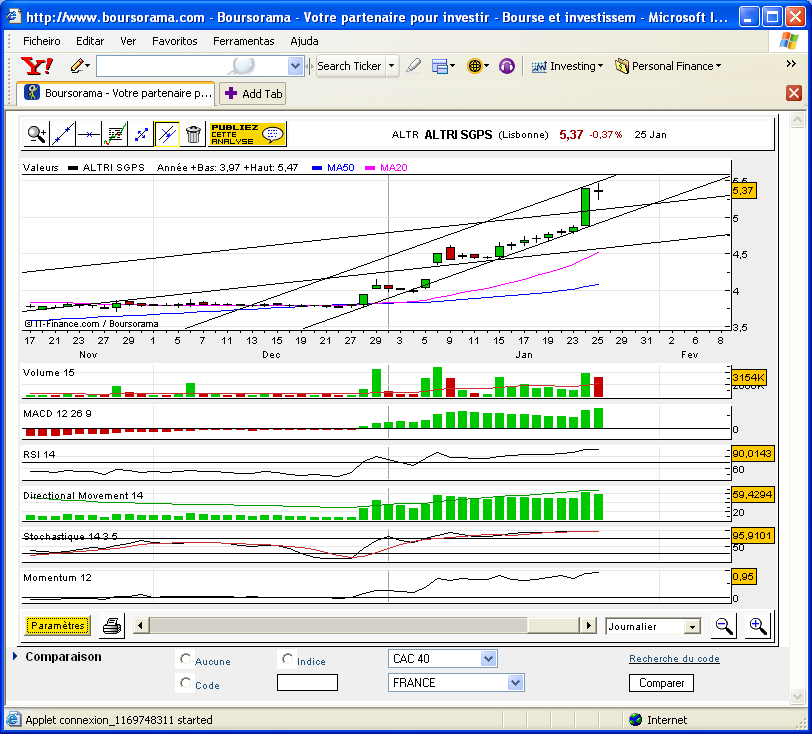This screenshot has width=812, height=734.
Task: Open the toolbar pencil options
Action: [x=80, y=66]
